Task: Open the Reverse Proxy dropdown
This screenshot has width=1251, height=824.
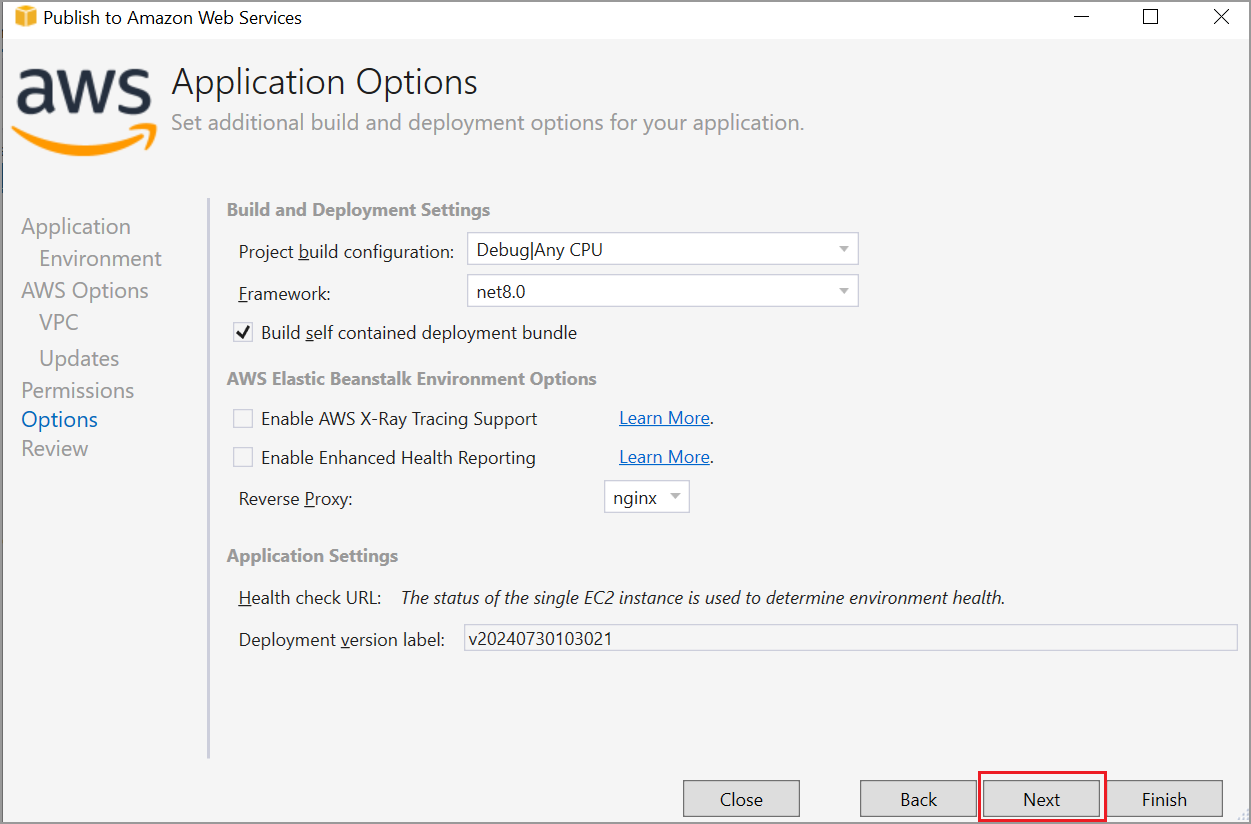Action: pyautogui.click(x=676, y=496)
